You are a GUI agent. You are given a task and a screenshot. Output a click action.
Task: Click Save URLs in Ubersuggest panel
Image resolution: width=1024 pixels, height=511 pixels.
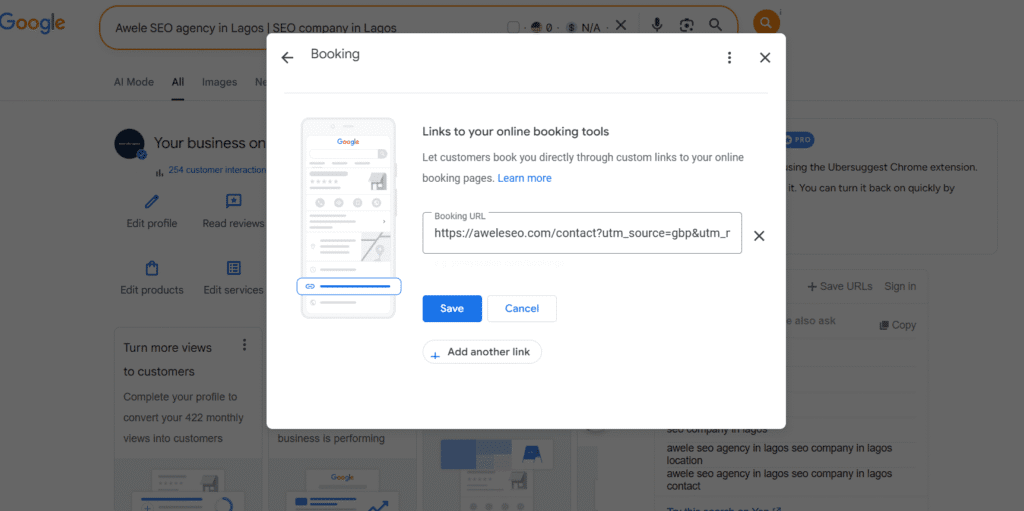pos(840,286)
